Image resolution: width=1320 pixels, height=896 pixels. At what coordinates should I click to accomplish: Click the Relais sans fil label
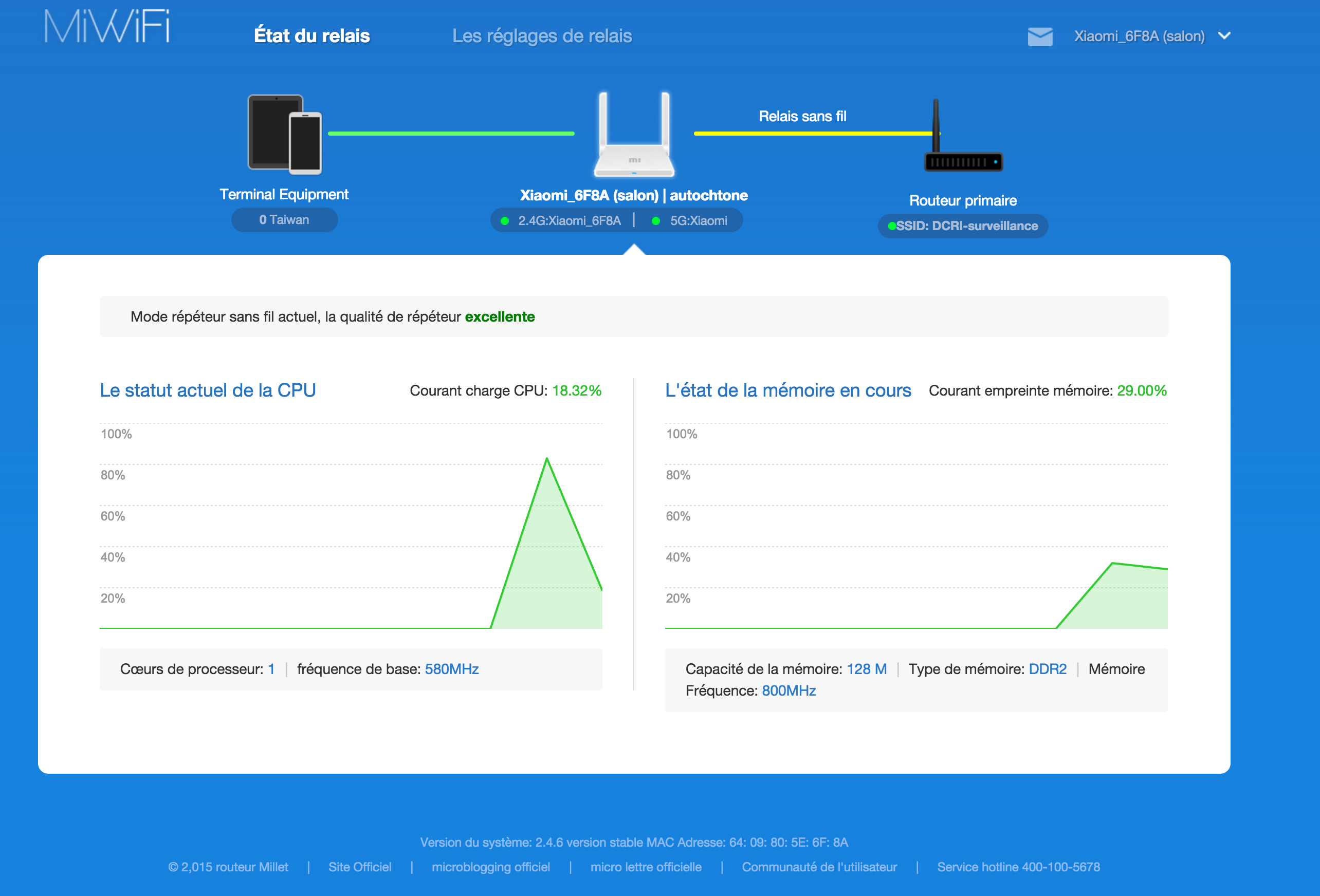802,117
